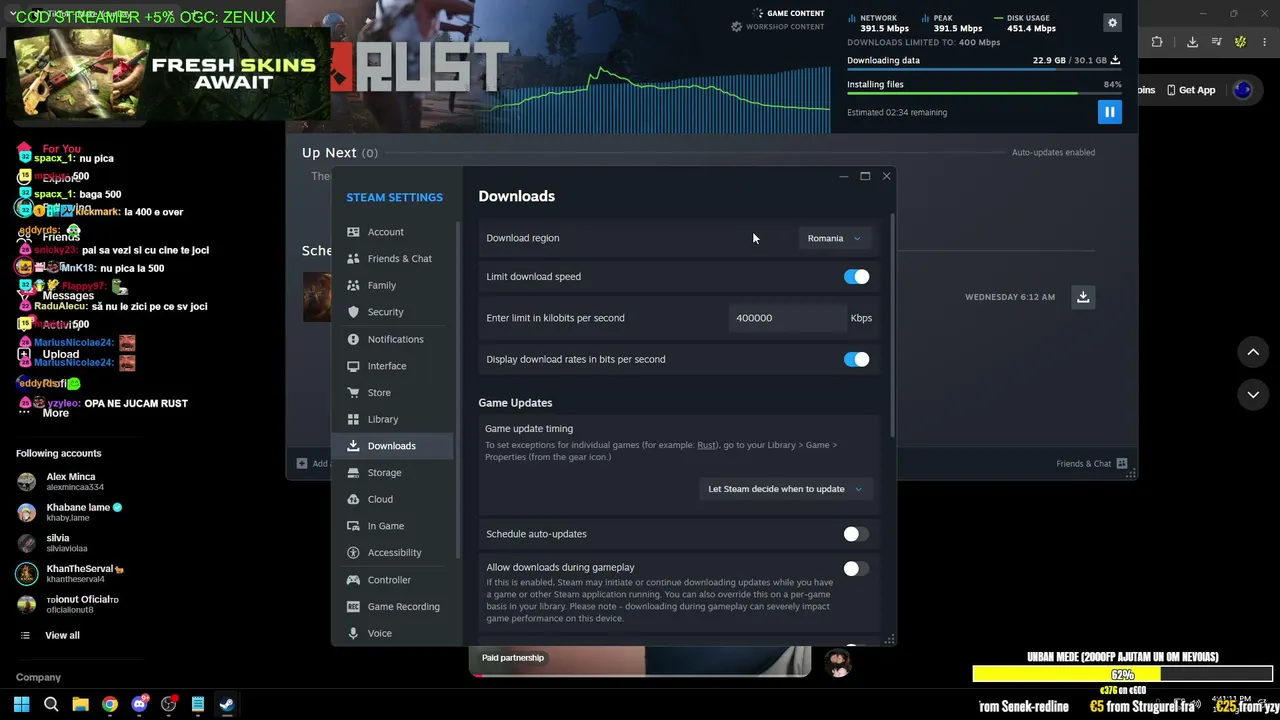Open the Family settings section

[392, 285]
